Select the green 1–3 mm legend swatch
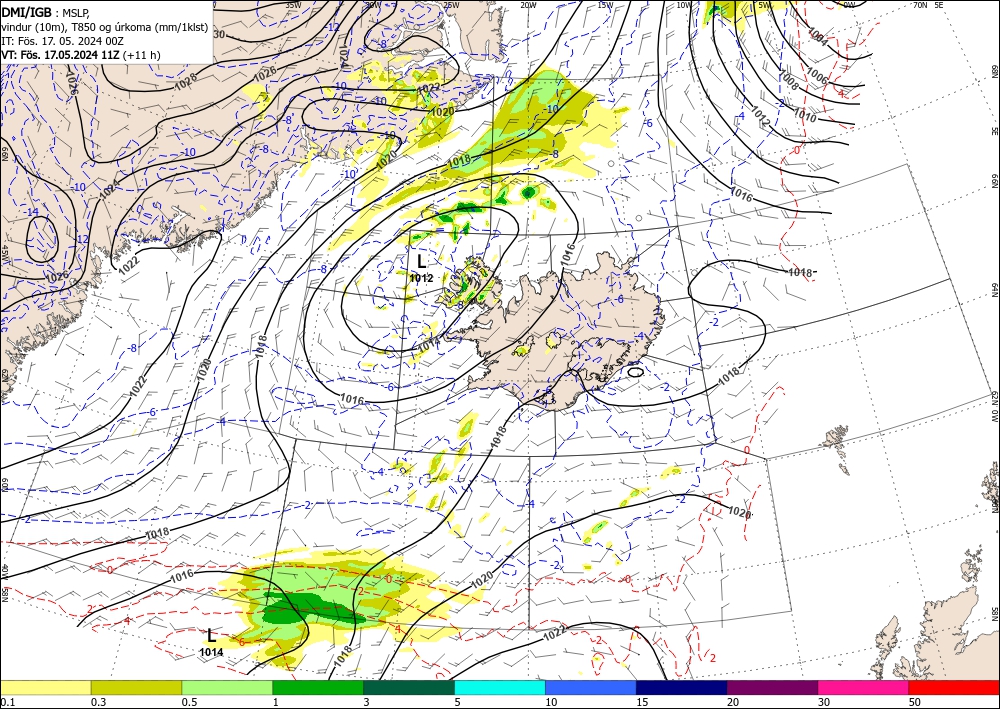1000x709 pixels. click(x=318, y=687)
